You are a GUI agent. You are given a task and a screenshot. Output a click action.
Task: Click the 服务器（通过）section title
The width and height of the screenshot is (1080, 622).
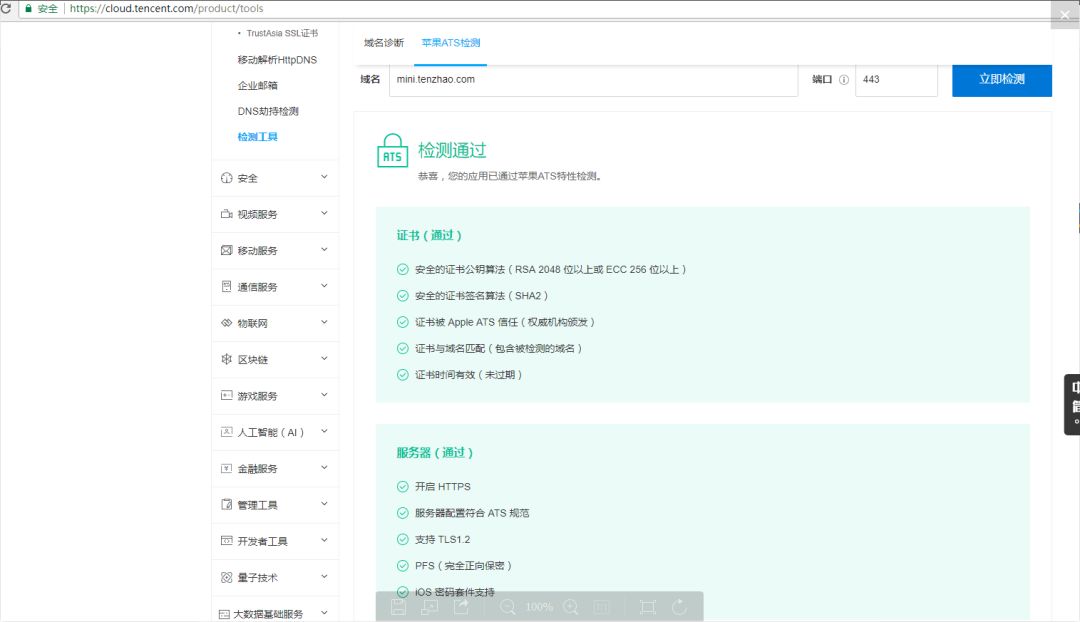tap(435, 453)
